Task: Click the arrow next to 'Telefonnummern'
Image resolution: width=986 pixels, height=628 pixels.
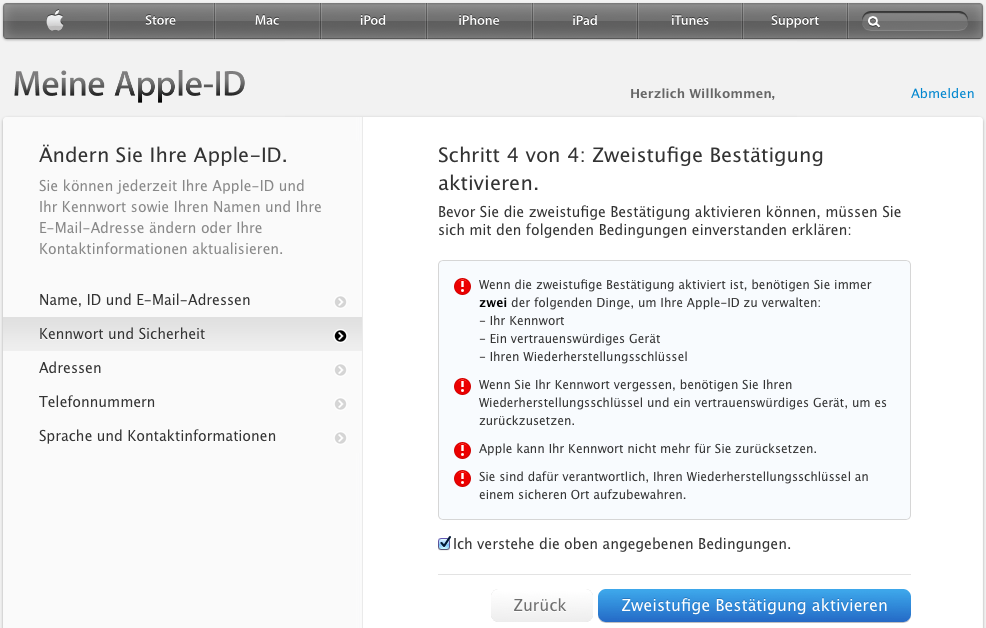Action: click(340, 404)
